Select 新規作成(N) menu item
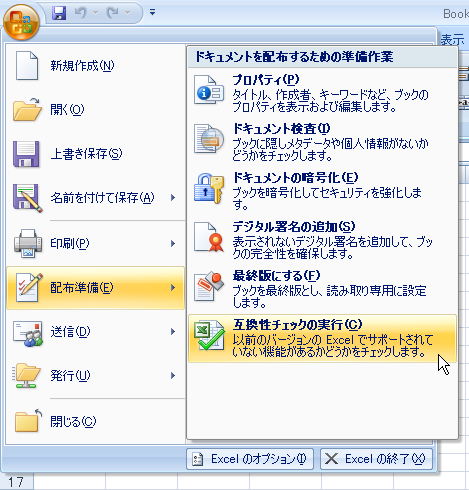The height and width of the screenshot is (490, 469). pyautogui.click(x=96, y=66)
